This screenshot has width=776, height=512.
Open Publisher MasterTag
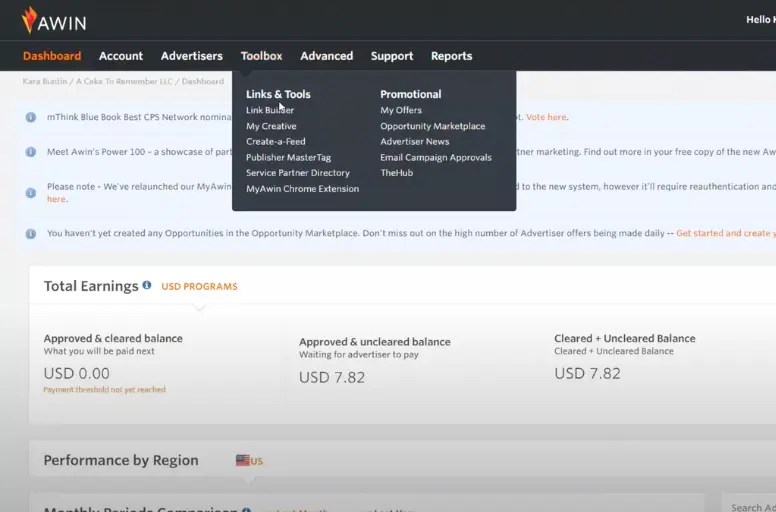(289, 157)
